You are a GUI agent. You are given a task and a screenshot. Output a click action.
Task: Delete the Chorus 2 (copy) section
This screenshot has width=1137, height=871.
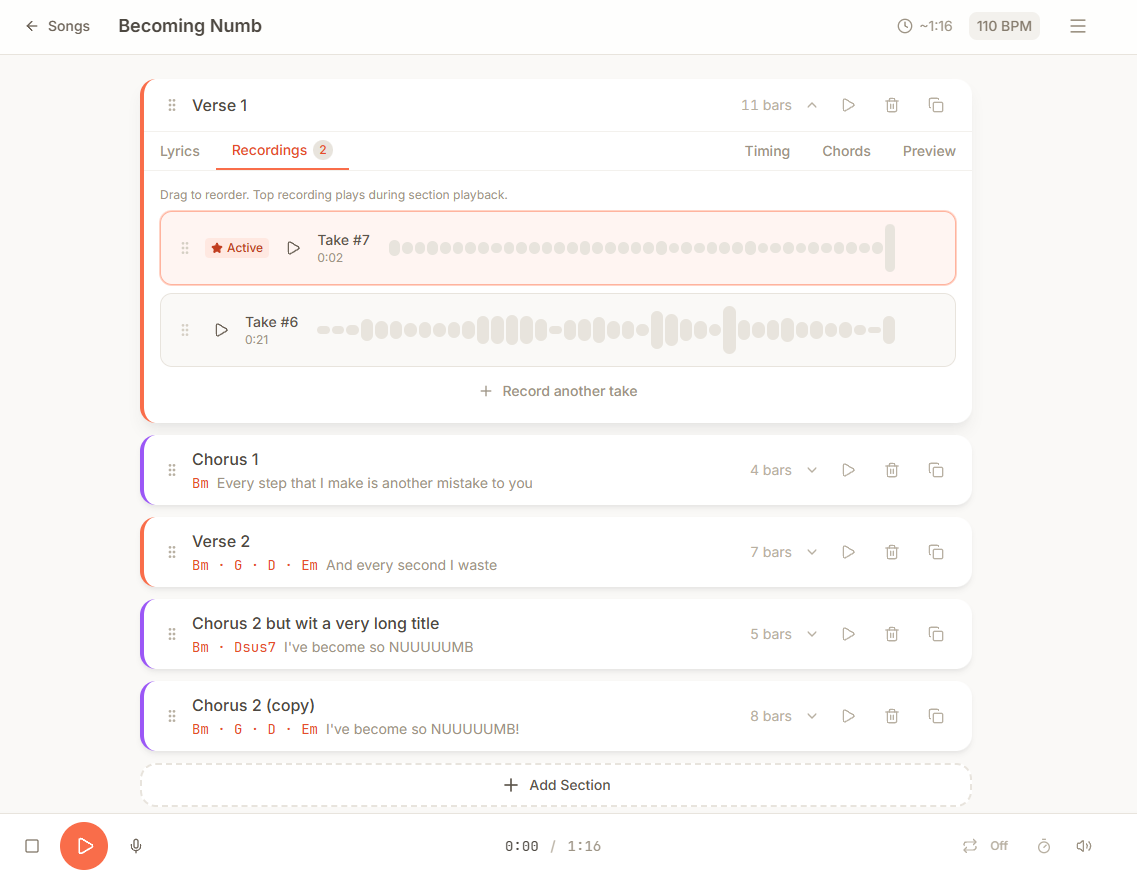coord(892,716)
